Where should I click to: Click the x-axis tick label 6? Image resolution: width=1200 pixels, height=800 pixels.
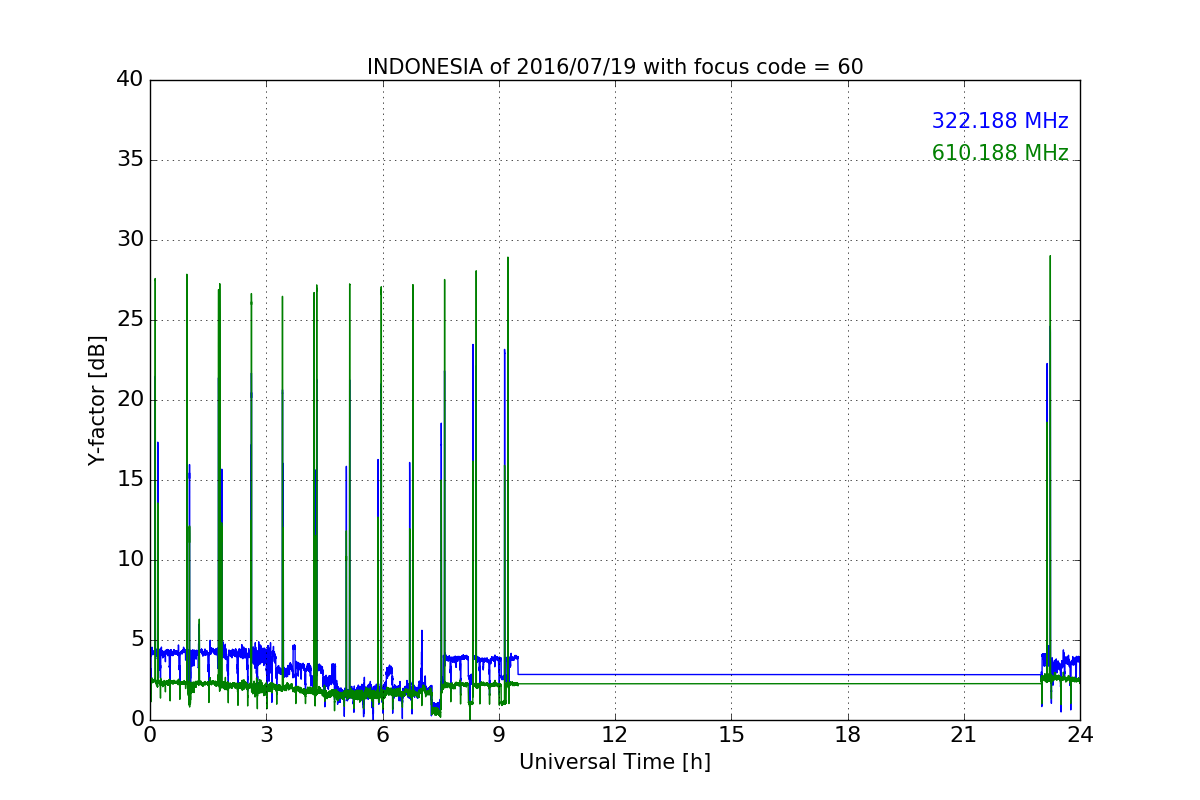pos(383,735)
